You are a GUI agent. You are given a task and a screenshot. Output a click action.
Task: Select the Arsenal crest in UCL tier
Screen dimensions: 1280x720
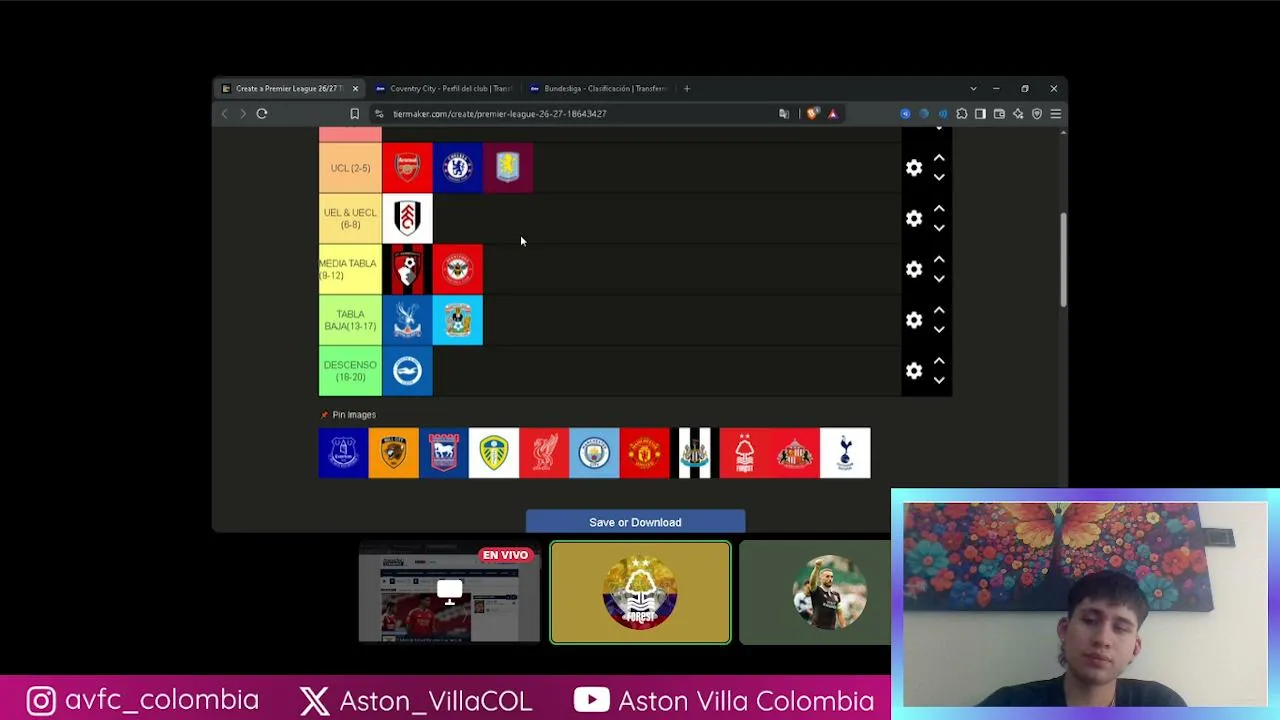pyautogui.click(x=407, y=168)
